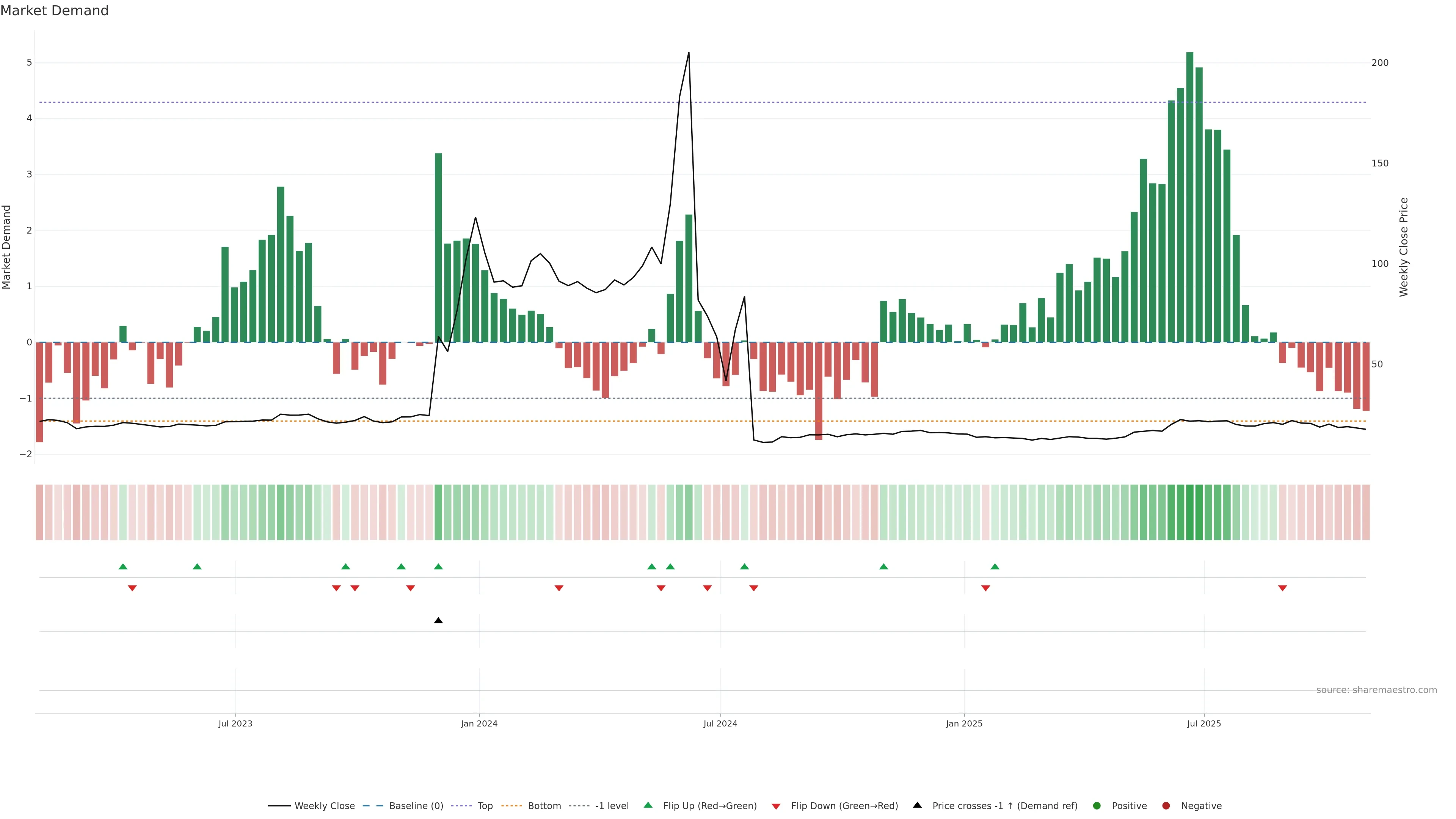Click the source: sharemaestro.com text
Screen dimensions: 1456x819
coord(1376,690)
